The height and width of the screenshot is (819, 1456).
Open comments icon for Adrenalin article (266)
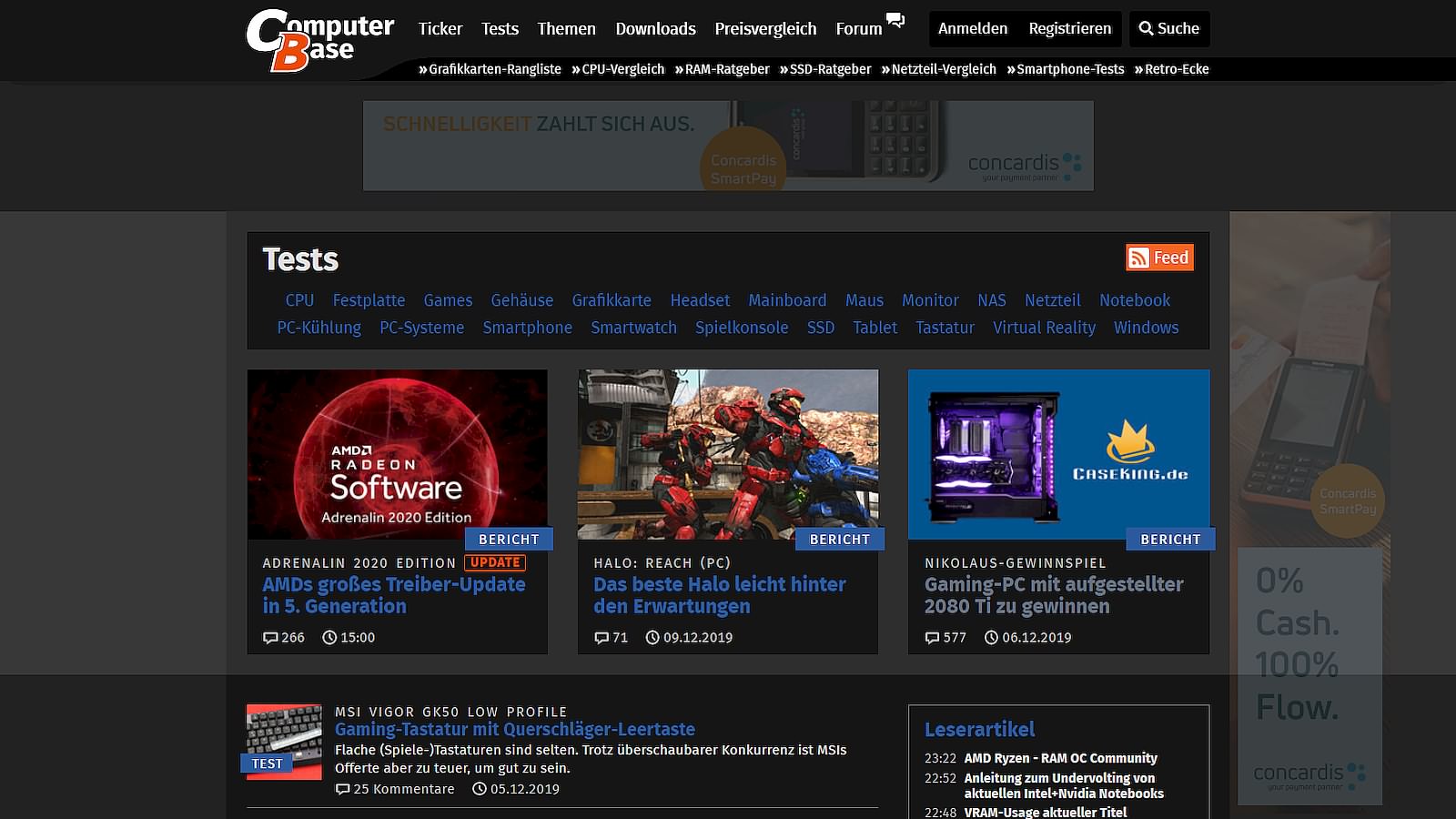click(x=270, y=638)
